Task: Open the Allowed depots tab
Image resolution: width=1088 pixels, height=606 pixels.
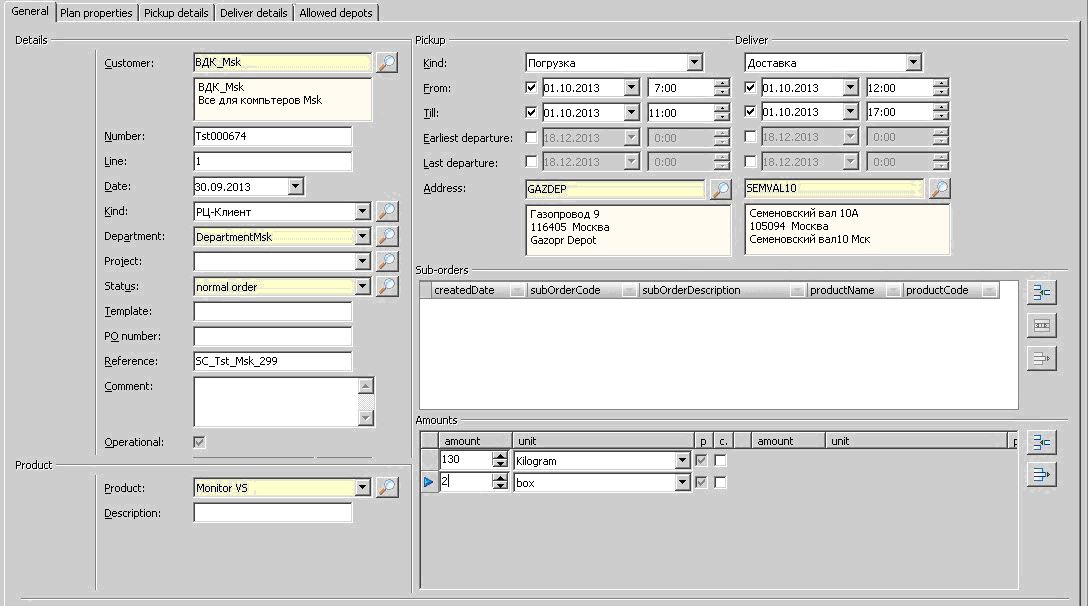Action: click(x=336, y=12)
